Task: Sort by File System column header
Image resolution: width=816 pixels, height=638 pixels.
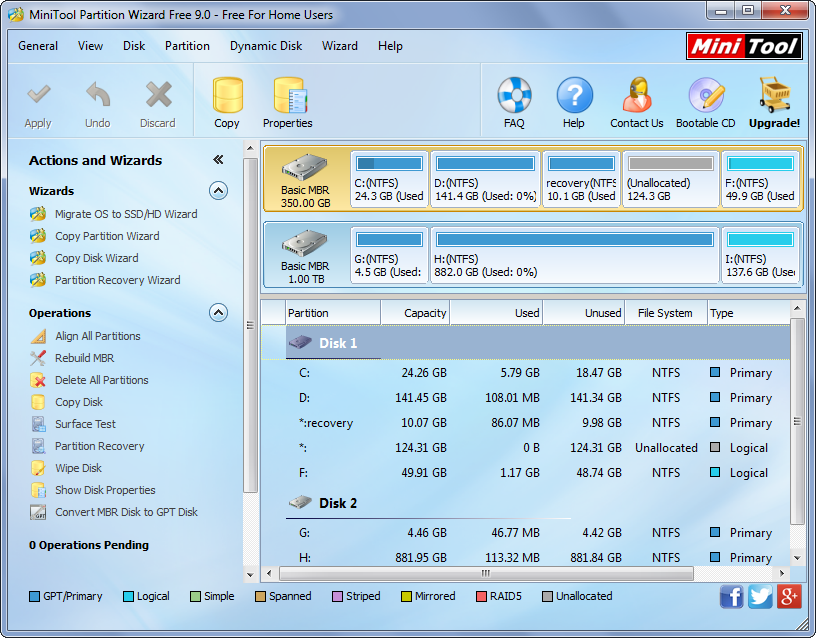Action: tap(666, 313)
